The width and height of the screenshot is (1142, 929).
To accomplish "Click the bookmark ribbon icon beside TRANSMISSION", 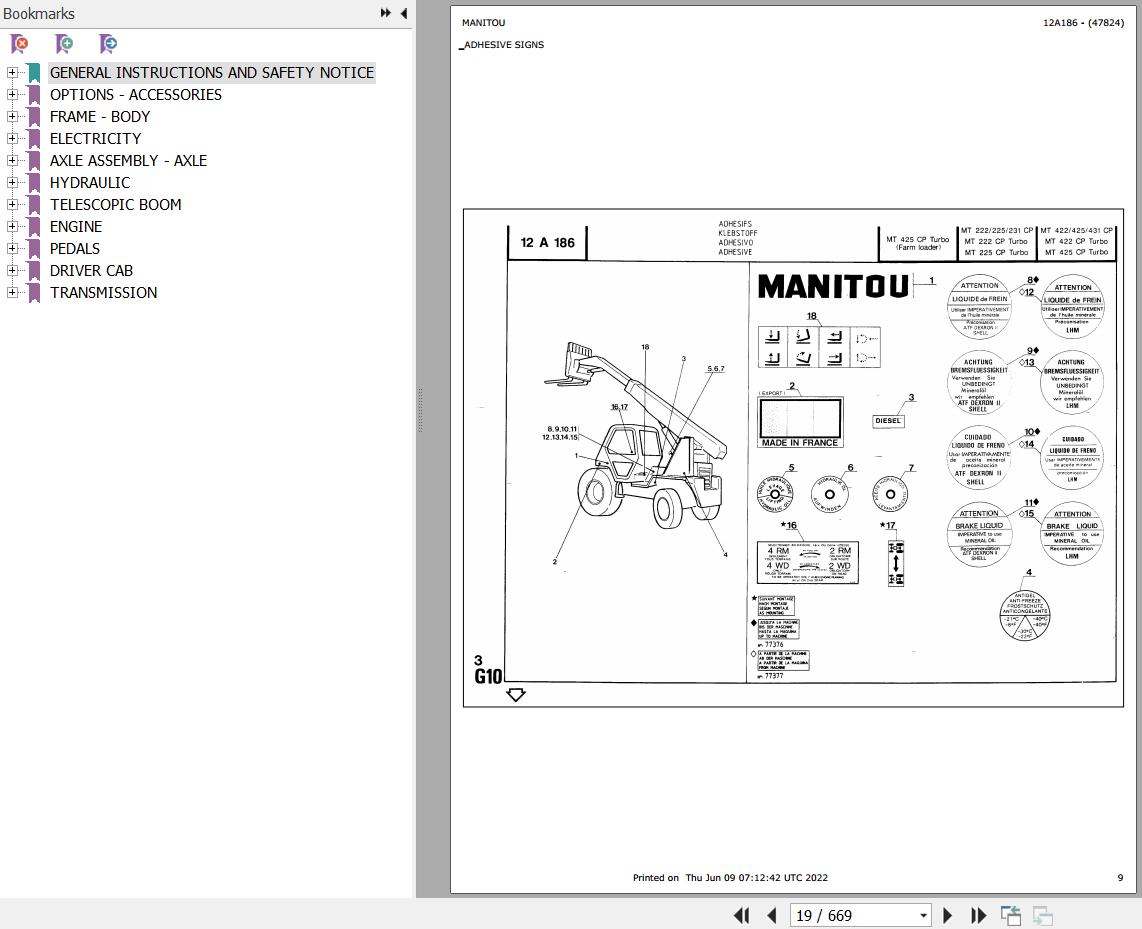I will tap(34, 293).
